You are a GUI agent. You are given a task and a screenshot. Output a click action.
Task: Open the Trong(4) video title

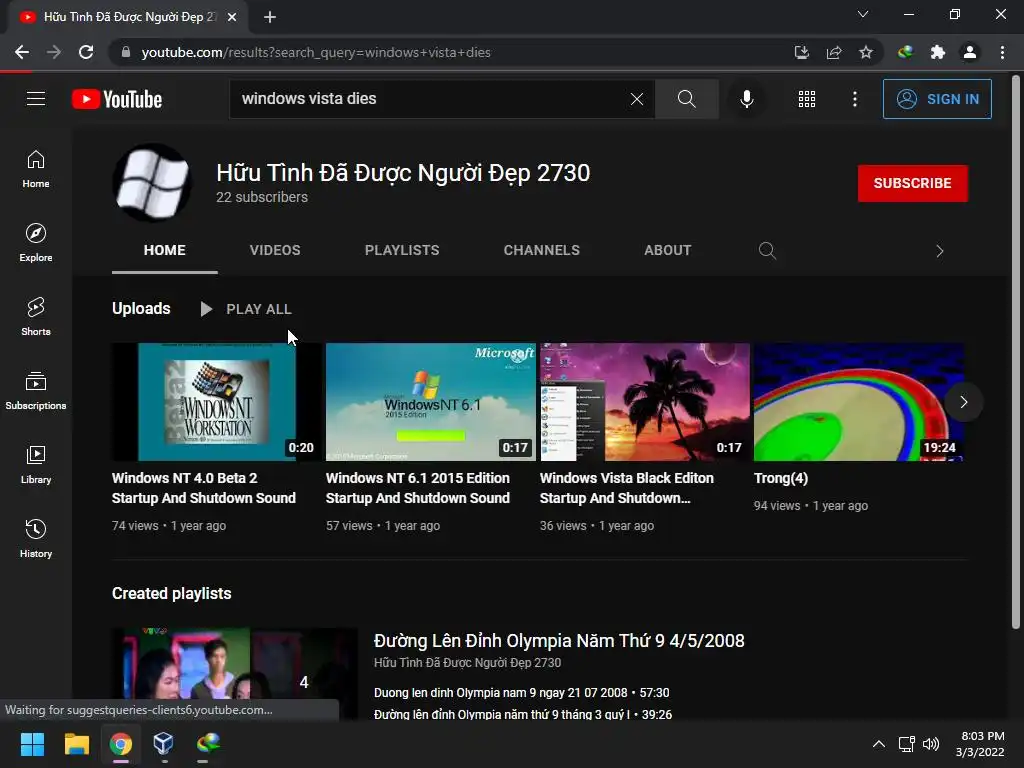[781, 478]
